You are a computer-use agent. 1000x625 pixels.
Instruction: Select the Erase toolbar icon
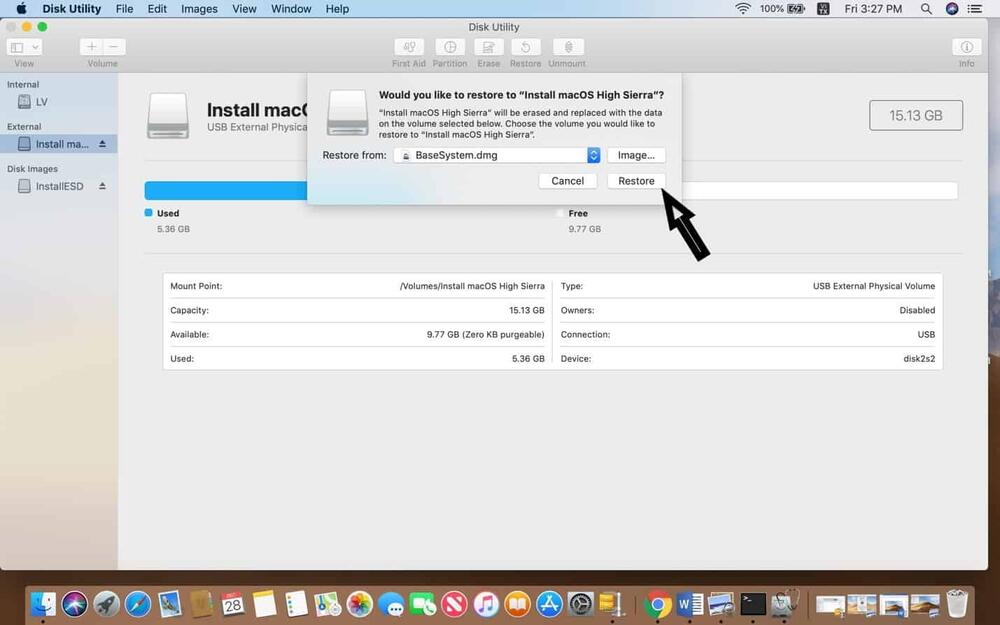(488, 47)
